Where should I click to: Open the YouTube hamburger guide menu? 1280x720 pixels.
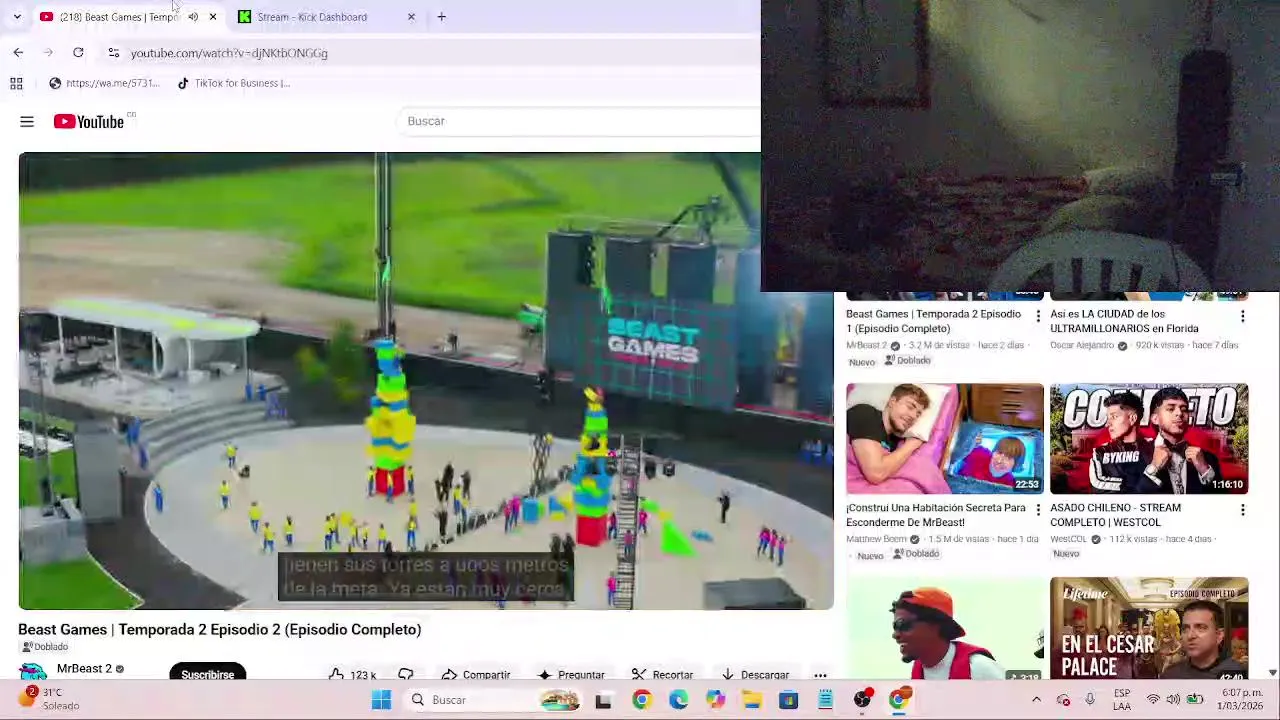[27, 122]
